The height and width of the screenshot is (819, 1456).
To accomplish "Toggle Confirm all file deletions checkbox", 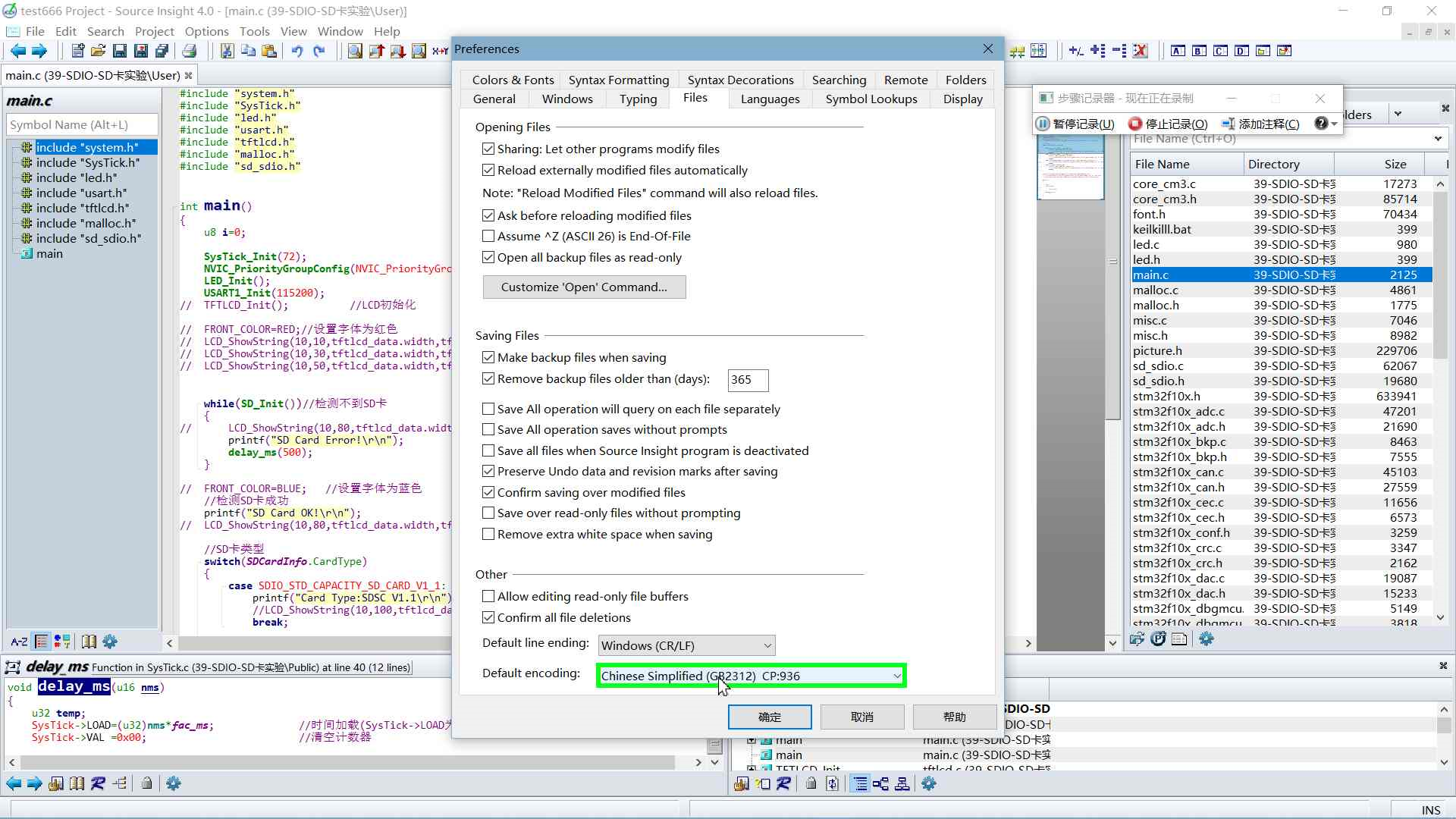I will tap(488, 618).
